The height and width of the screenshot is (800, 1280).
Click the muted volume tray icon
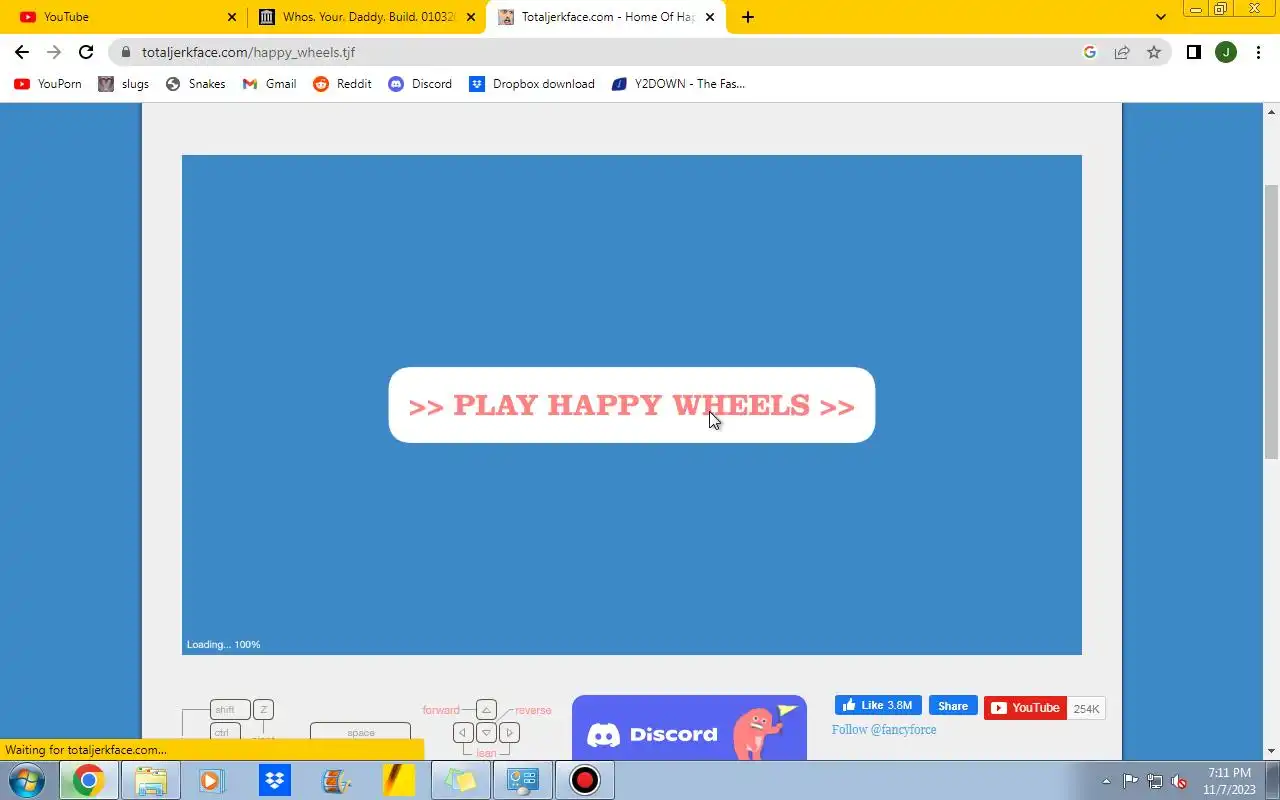tap(1179, 781)
